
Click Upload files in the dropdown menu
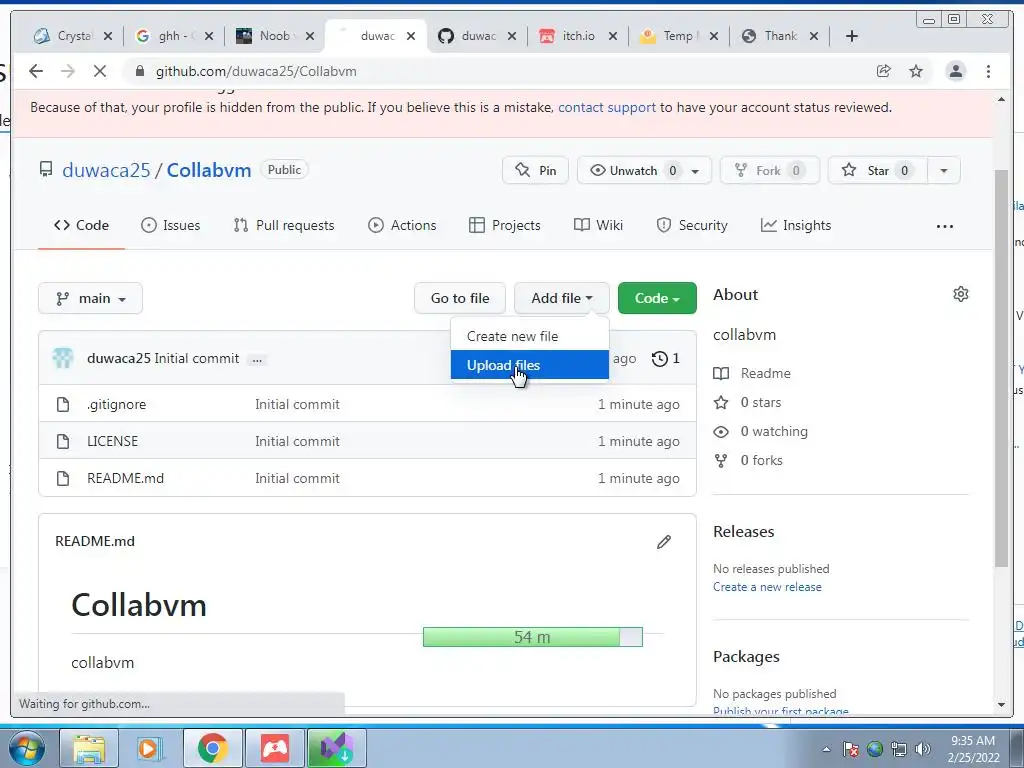(x=530, y=365)
